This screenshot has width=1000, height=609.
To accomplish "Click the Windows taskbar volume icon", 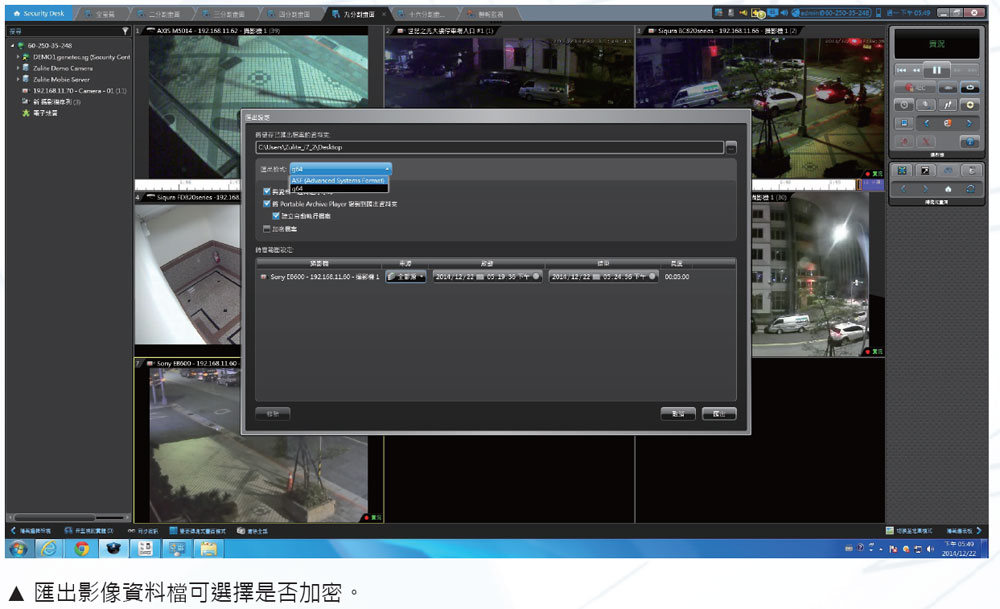I will pos(930,548).
